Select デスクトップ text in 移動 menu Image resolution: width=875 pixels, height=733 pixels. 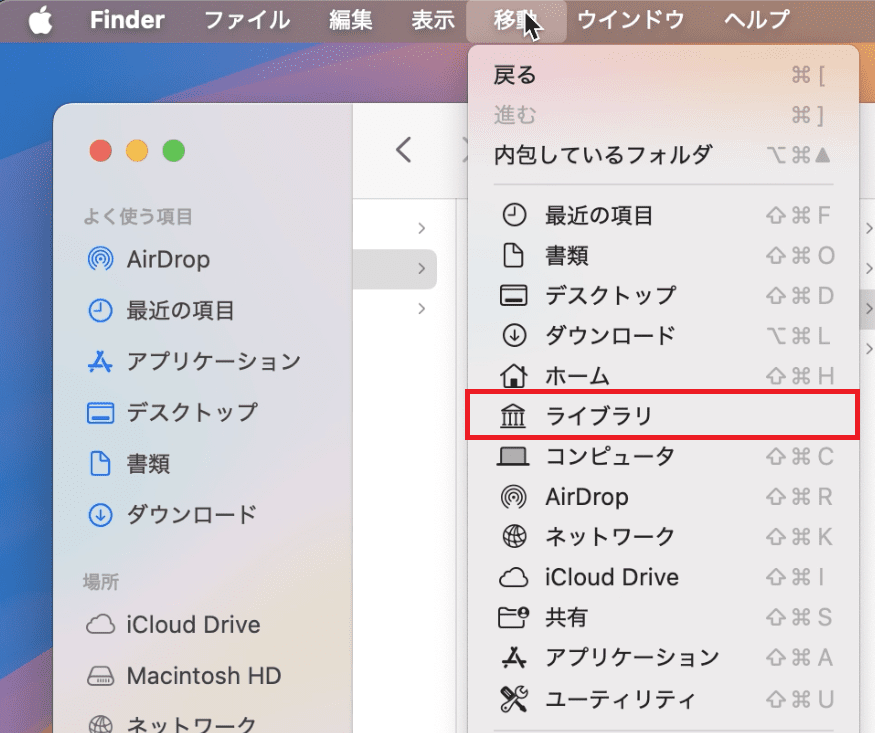click(x=610, y=296)
